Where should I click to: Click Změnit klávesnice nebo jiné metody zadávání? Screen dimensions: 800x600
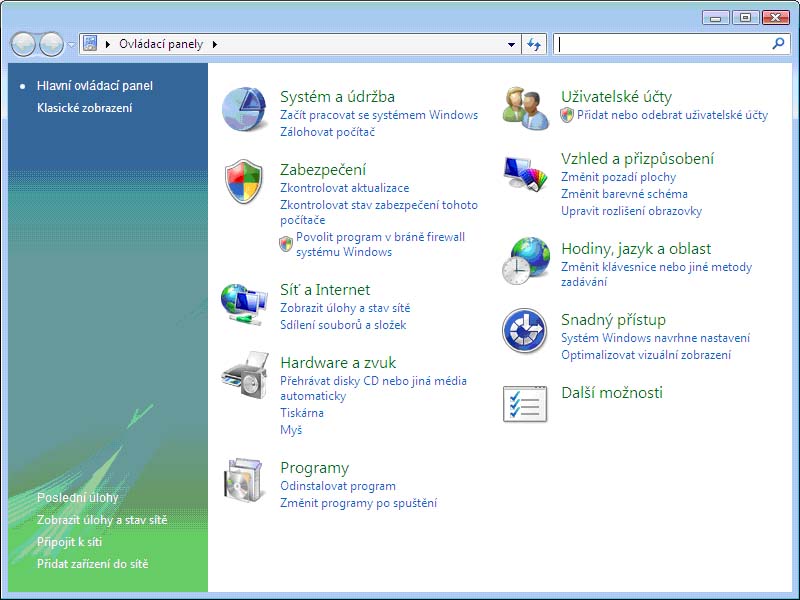coord(657,274)
